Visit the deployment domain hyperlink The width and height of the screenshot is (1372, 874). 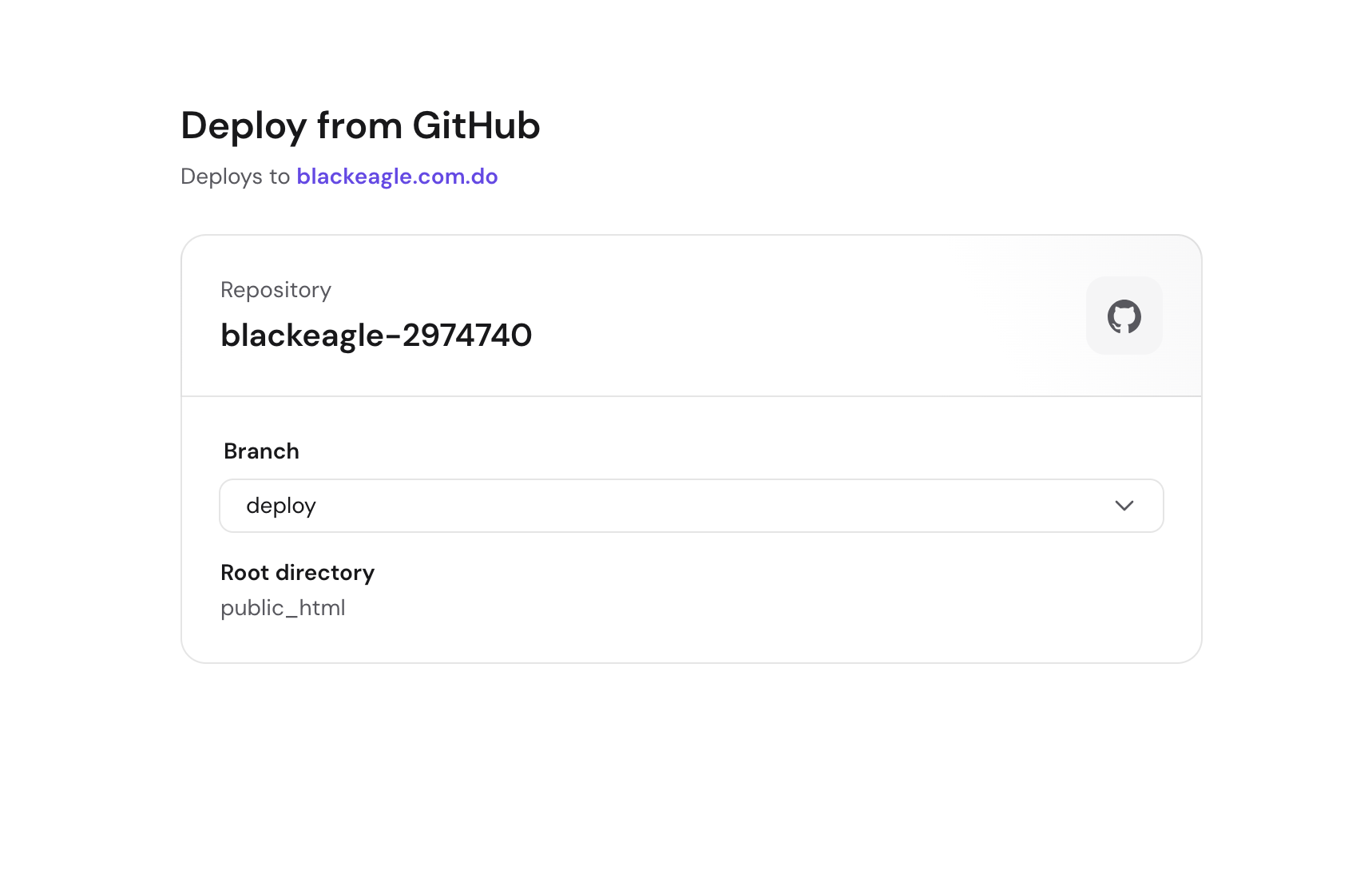tap(397, 177)
